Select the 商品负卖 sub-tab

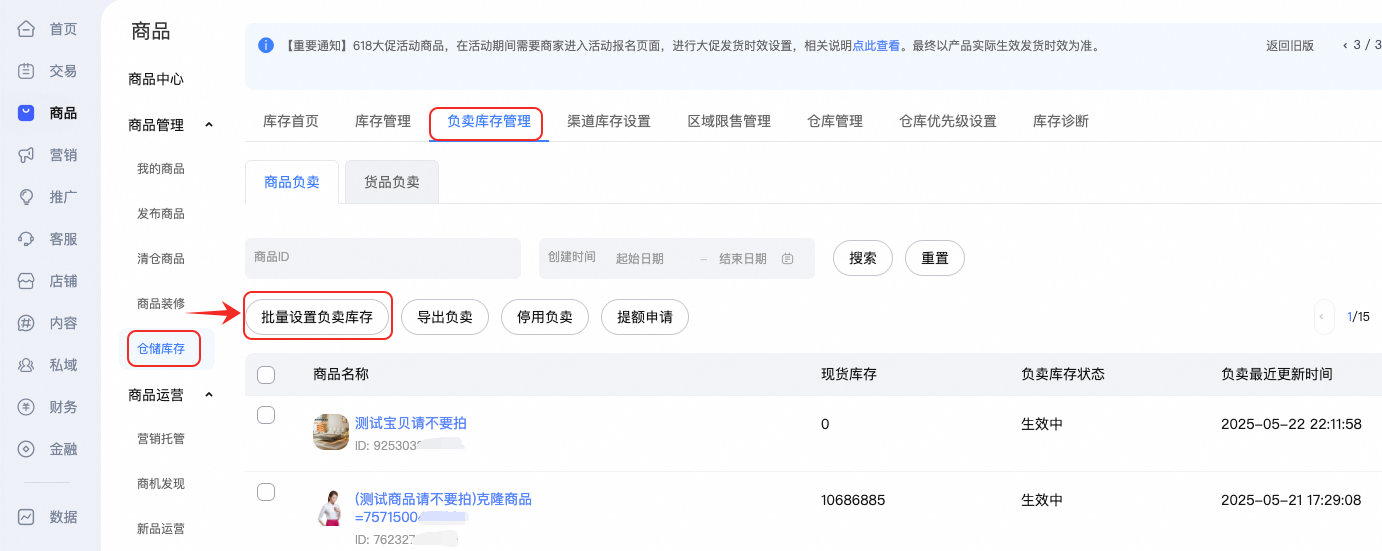coord(292,182)
